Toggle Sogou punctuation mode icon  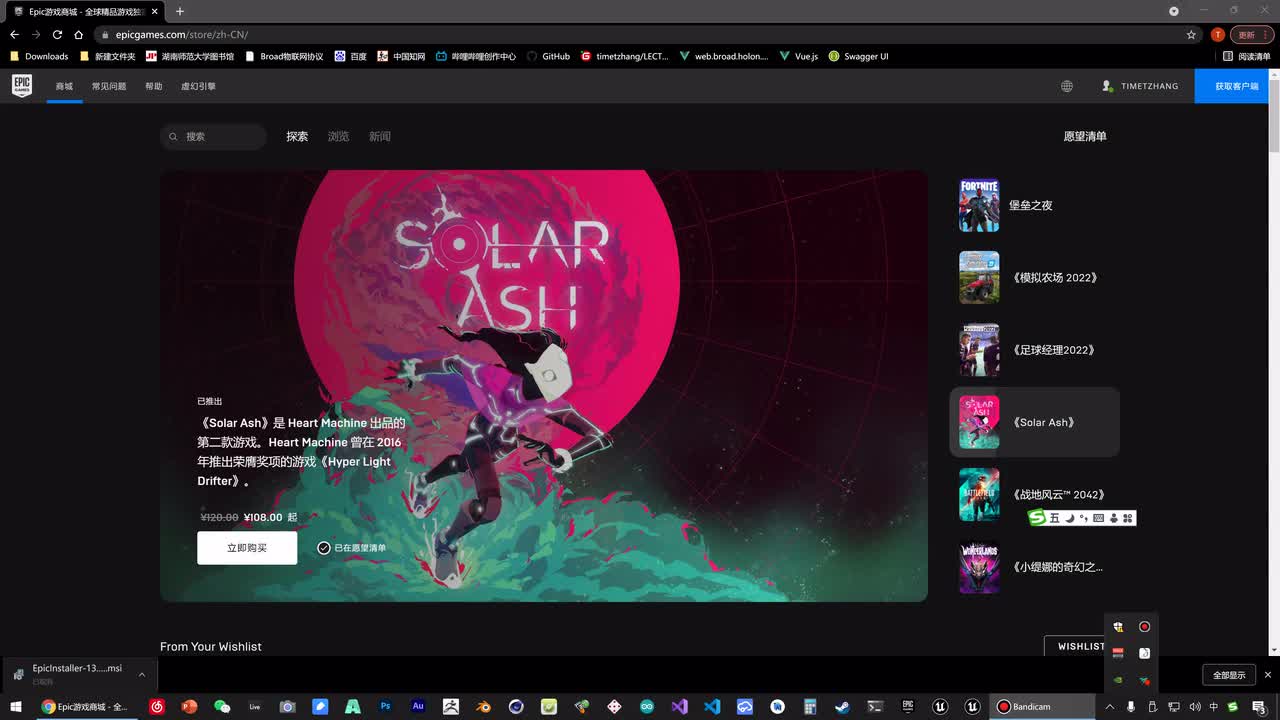(1084, 518)
